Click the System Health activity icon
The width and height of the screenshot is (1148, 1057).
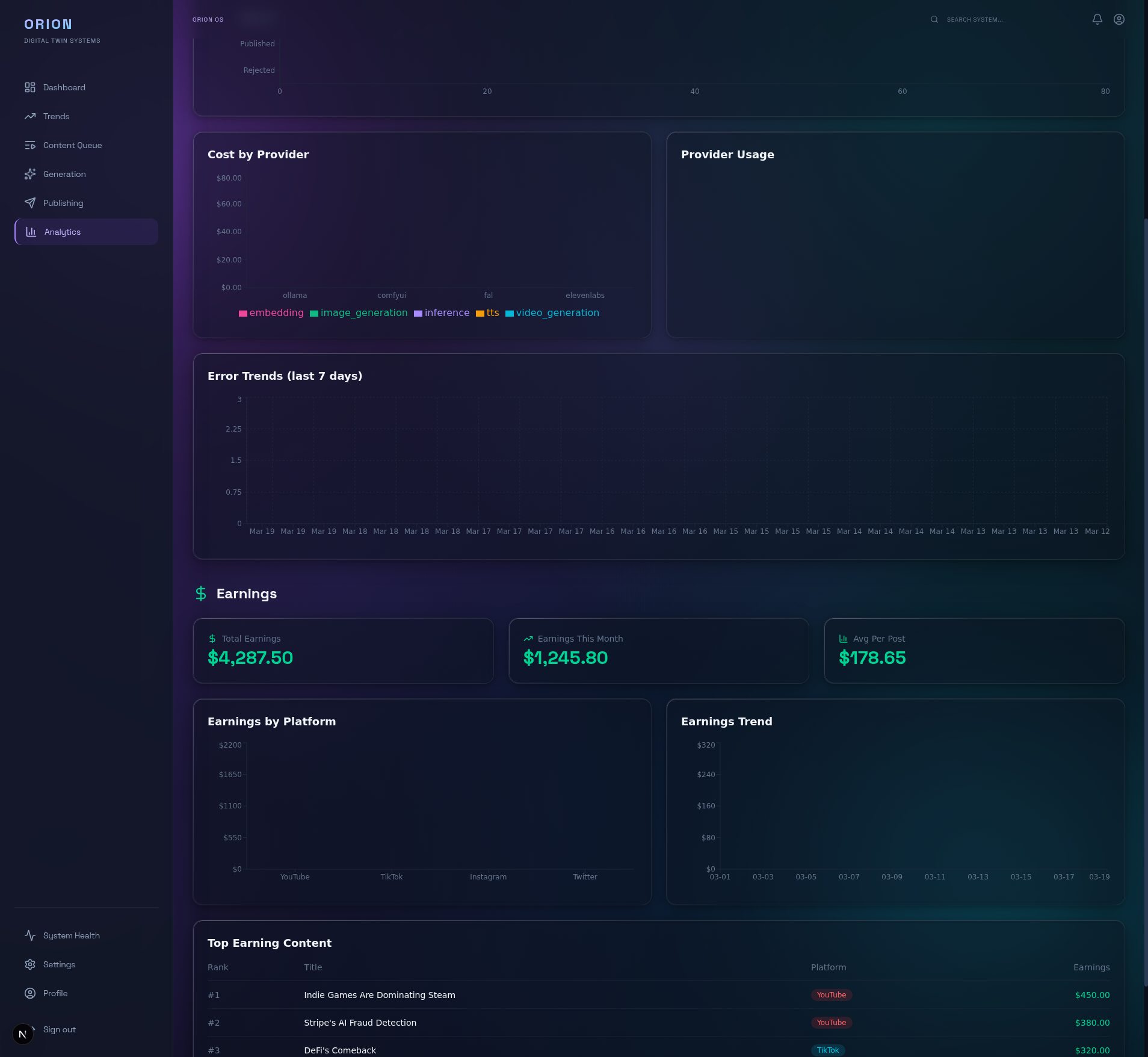(31, 935)
